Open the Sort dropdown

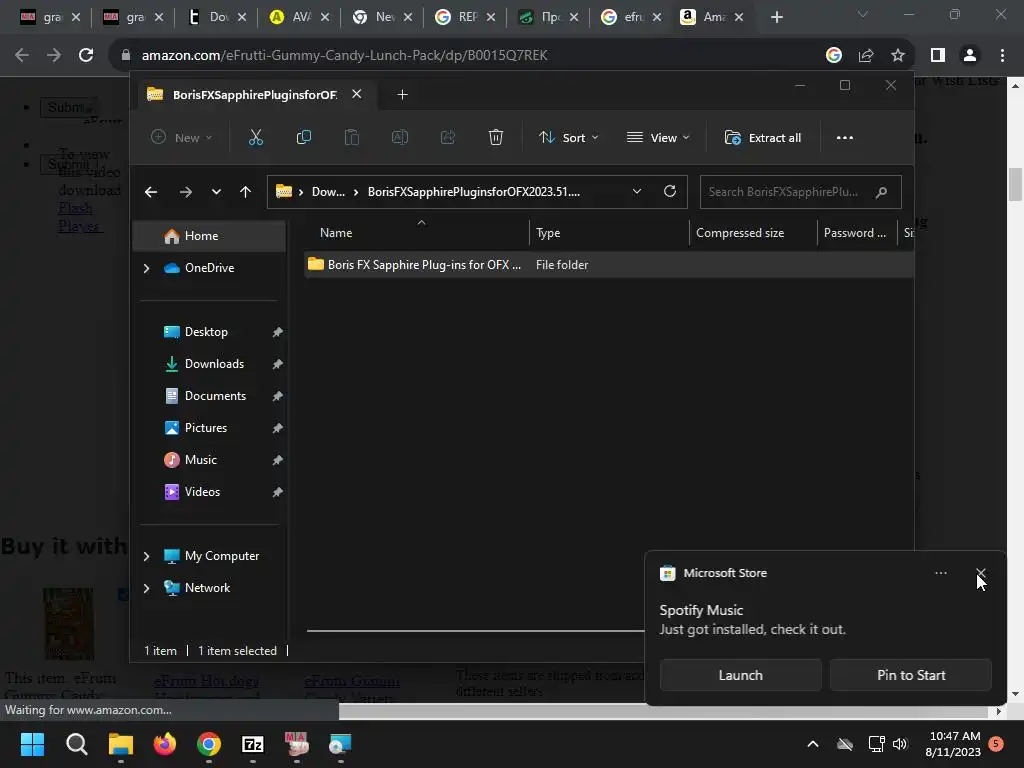point(568,137)
